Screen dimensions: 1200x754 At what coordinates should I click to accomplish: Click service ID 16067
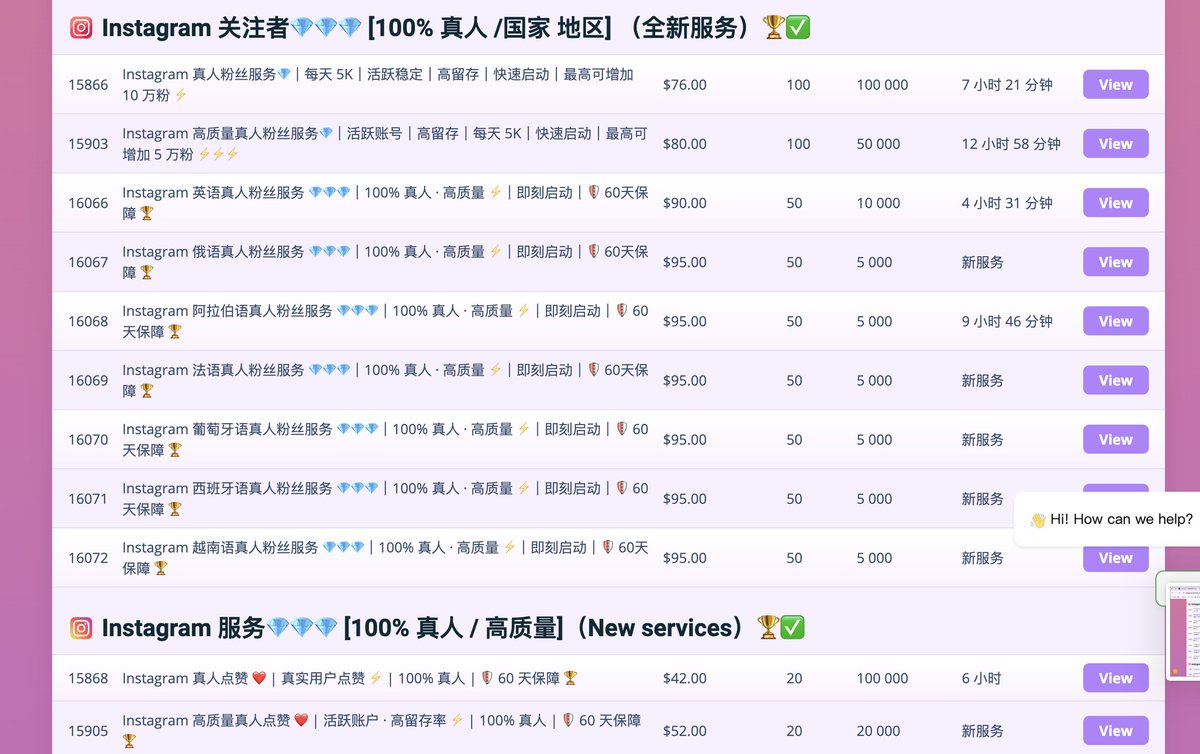[x=88, y=262]
